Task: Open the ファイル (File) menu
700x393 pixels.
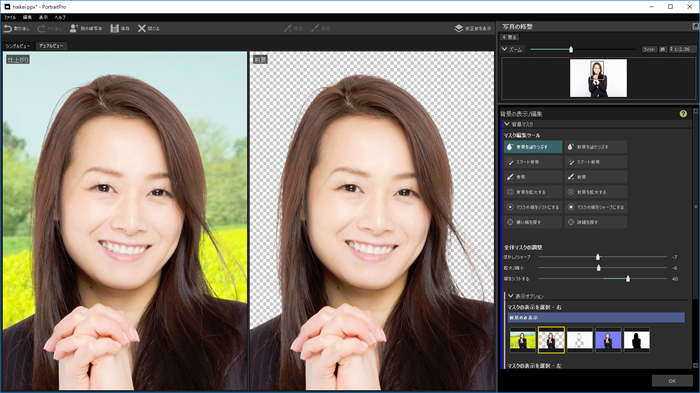Action: point(10,17)
